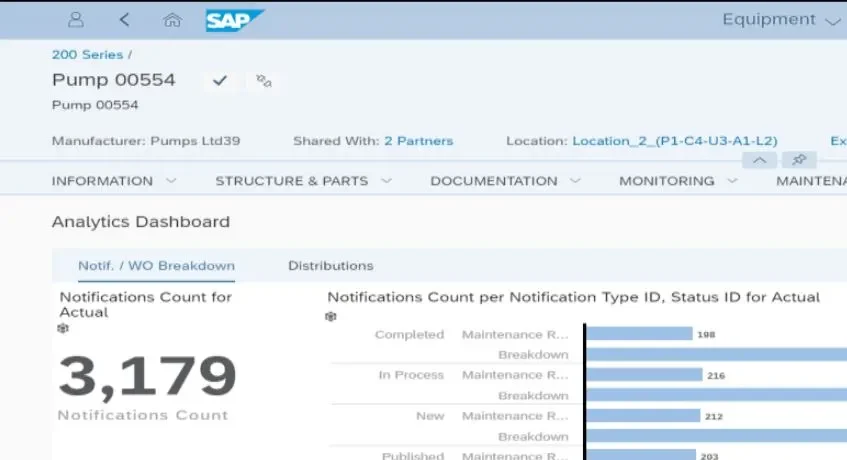
Task: Click the In Process status label in chart
Action: coord(411,375)
